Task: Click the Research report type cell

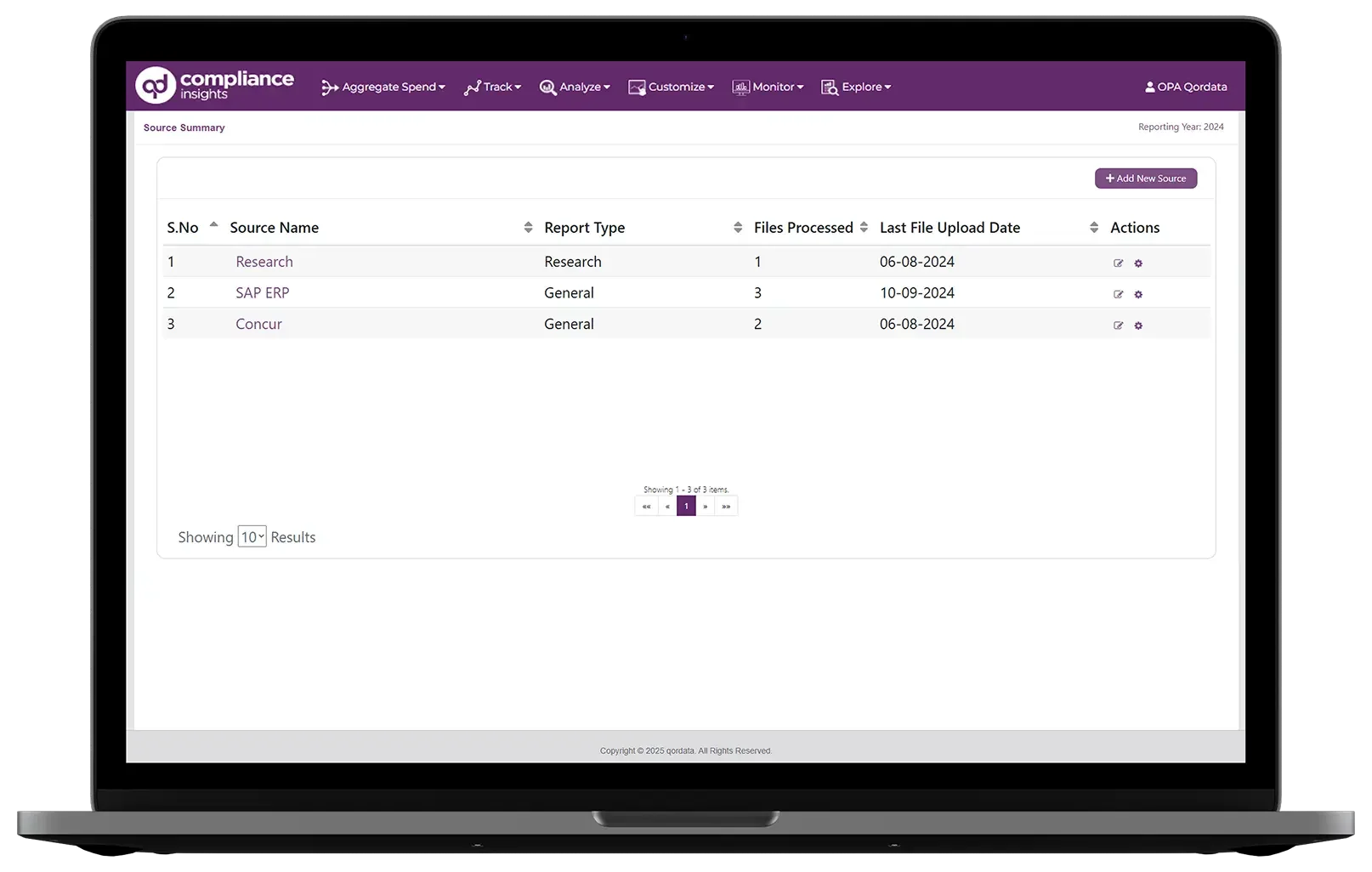Action: click(x=573, y=262)
